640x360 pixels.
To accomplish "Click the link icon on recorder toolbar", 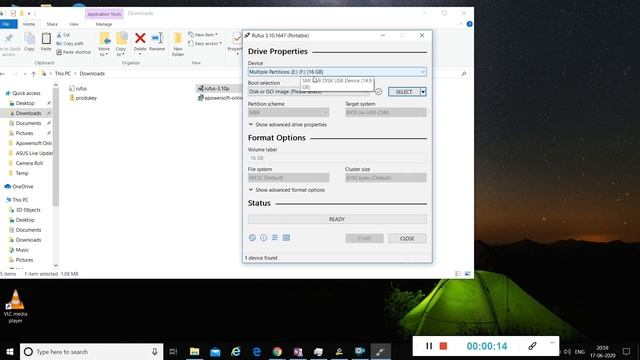I will (532, 346).
